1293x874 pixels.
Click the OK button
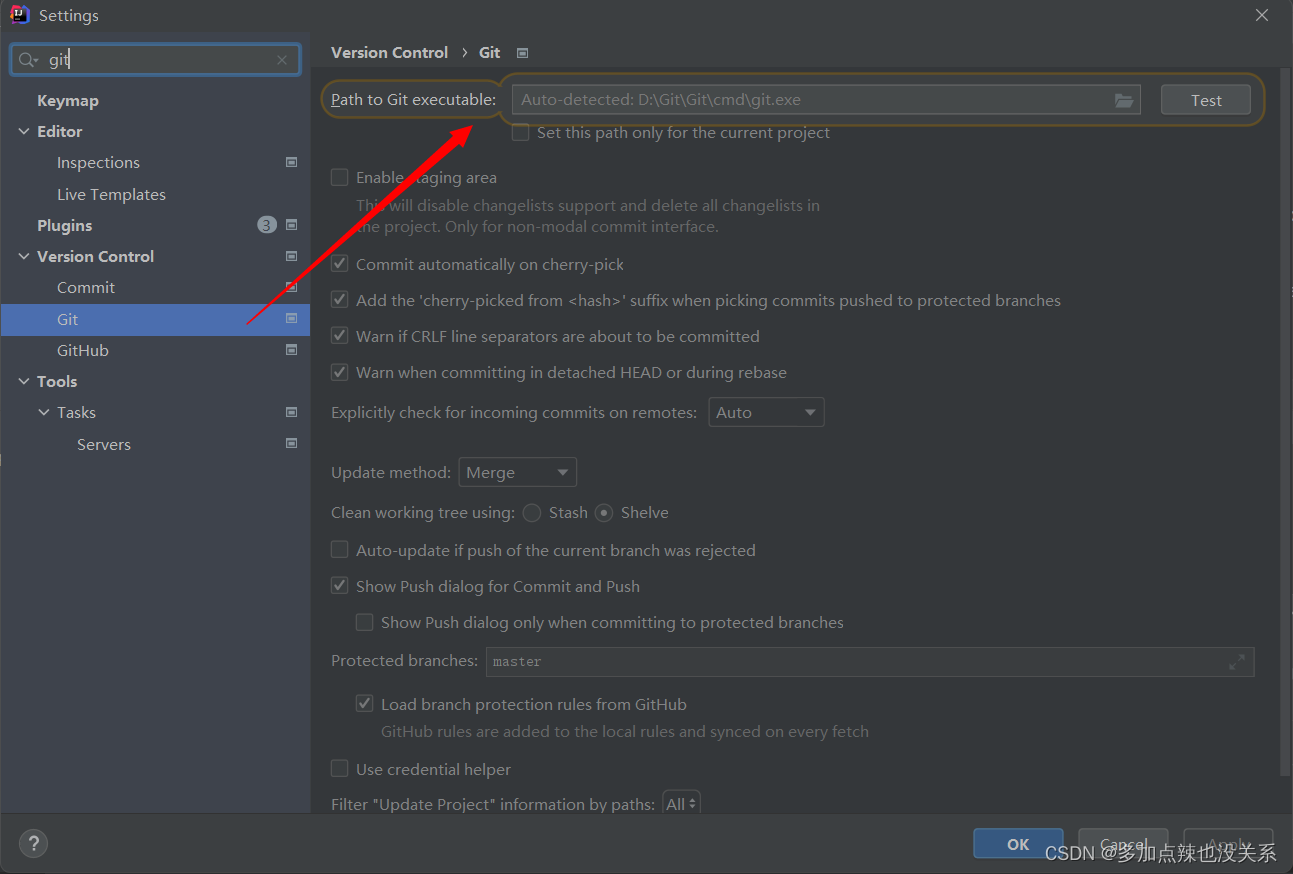1018,844
